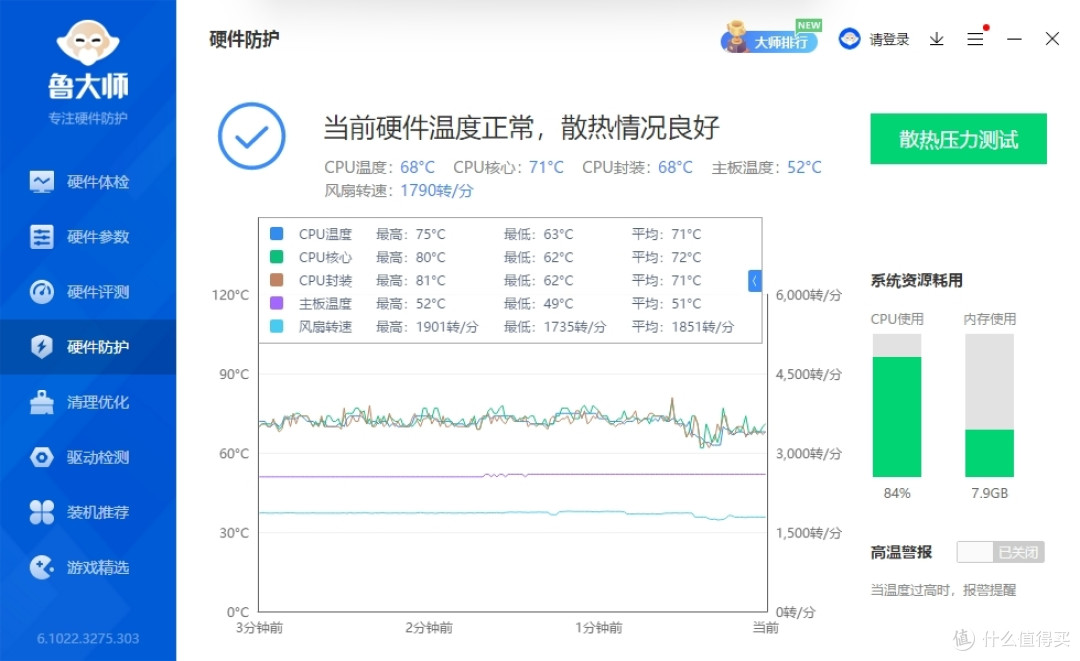Click the 游戏精选 game icon
The width and height of the screenshot is (1080, 661).
click(41, 567)
